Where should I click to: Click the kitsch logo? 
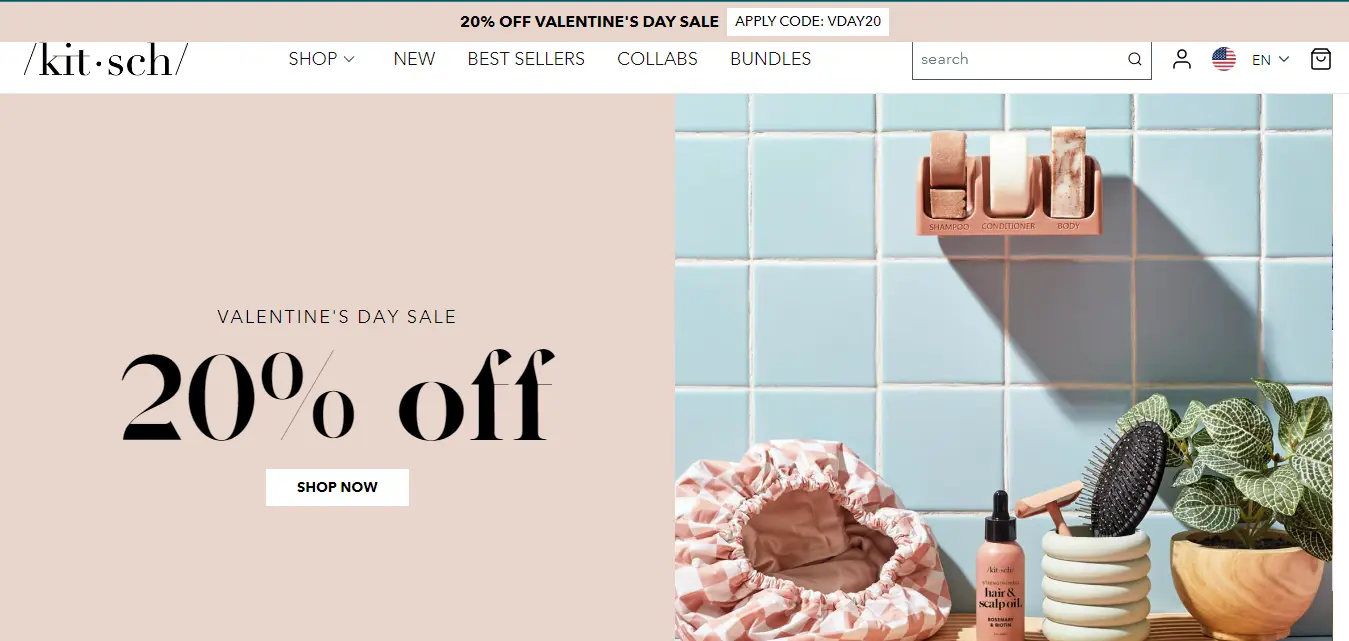tap(106, 59)
